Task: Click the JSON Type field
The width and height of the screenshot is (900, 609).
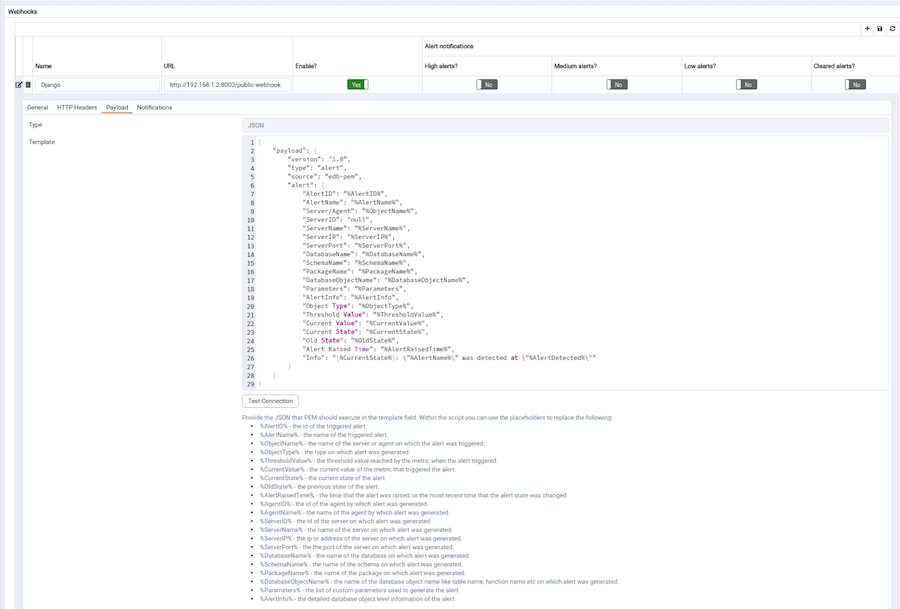Action: point(565,125)
